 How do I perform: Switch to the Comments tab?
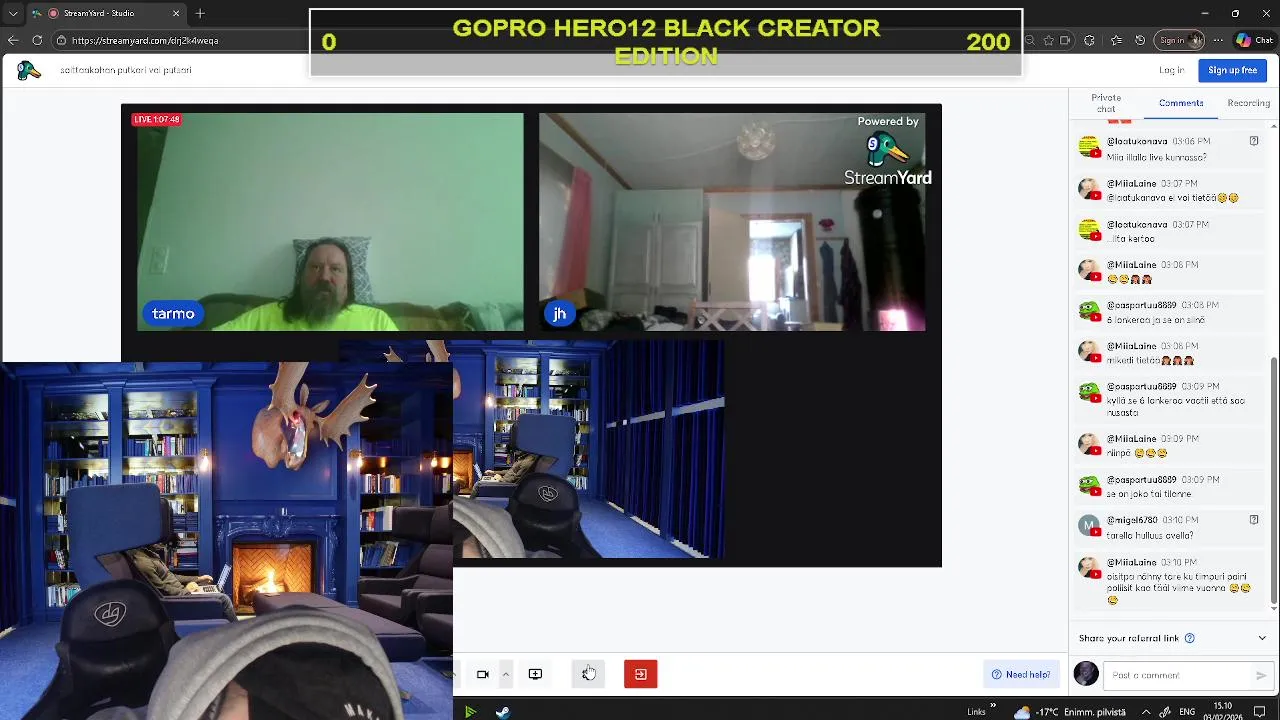1181,103
